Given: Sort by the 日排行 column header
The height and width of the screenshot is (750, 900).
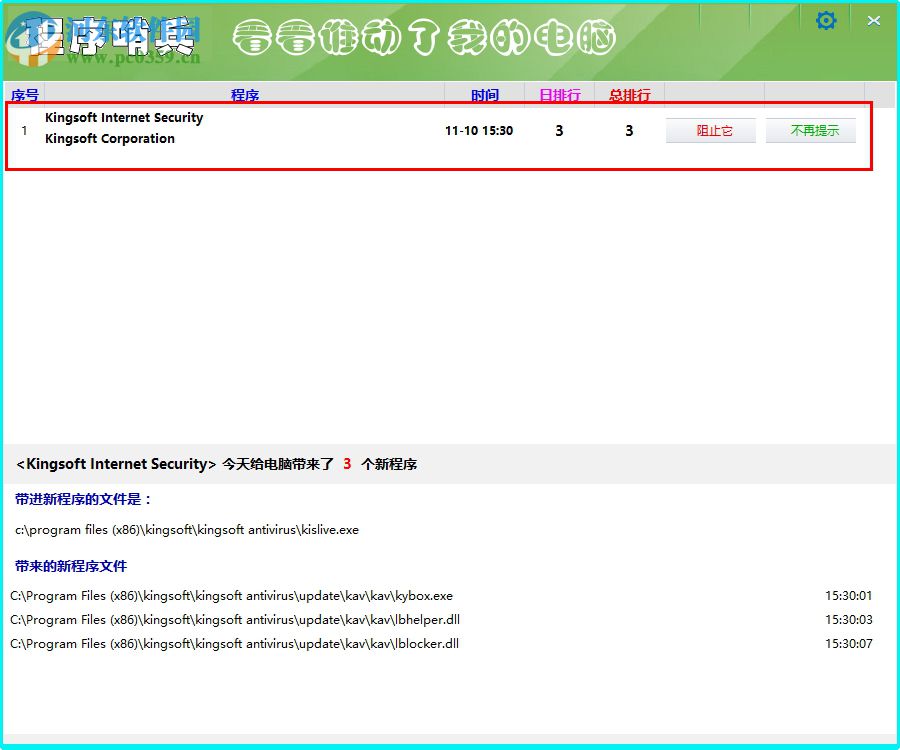Looking at the screenshot, I should pos(560,95).
